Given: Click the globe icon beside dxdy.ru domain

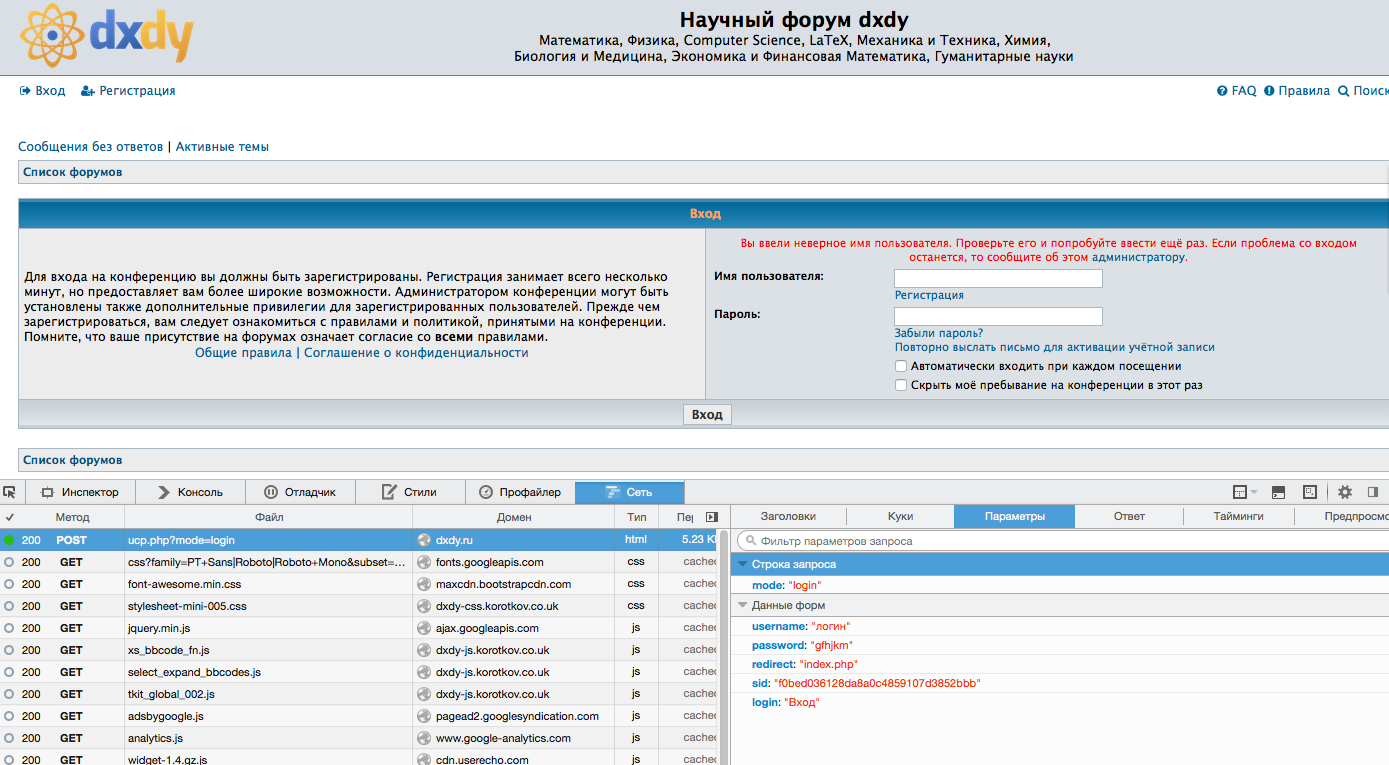Looking at the screenshot, I should tap(424, 540).
